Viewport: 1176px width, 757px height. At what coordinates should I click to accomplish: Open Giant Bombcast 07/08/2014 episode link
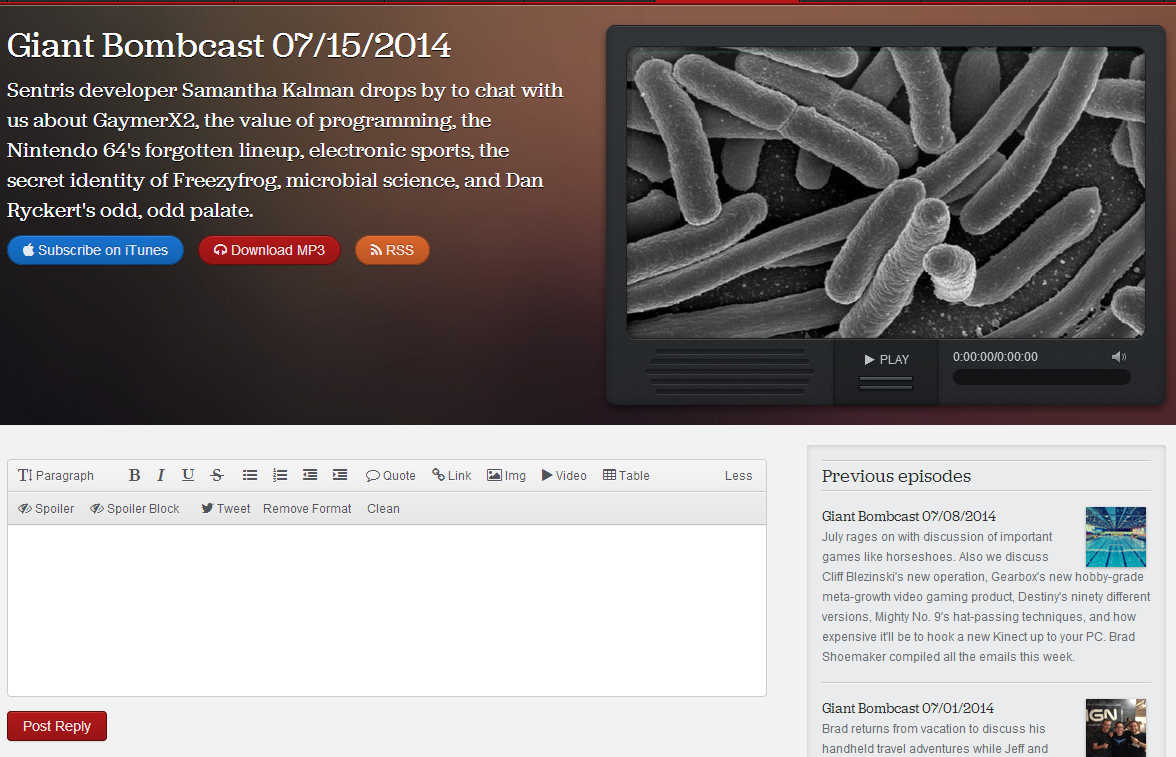click(908, 516)
